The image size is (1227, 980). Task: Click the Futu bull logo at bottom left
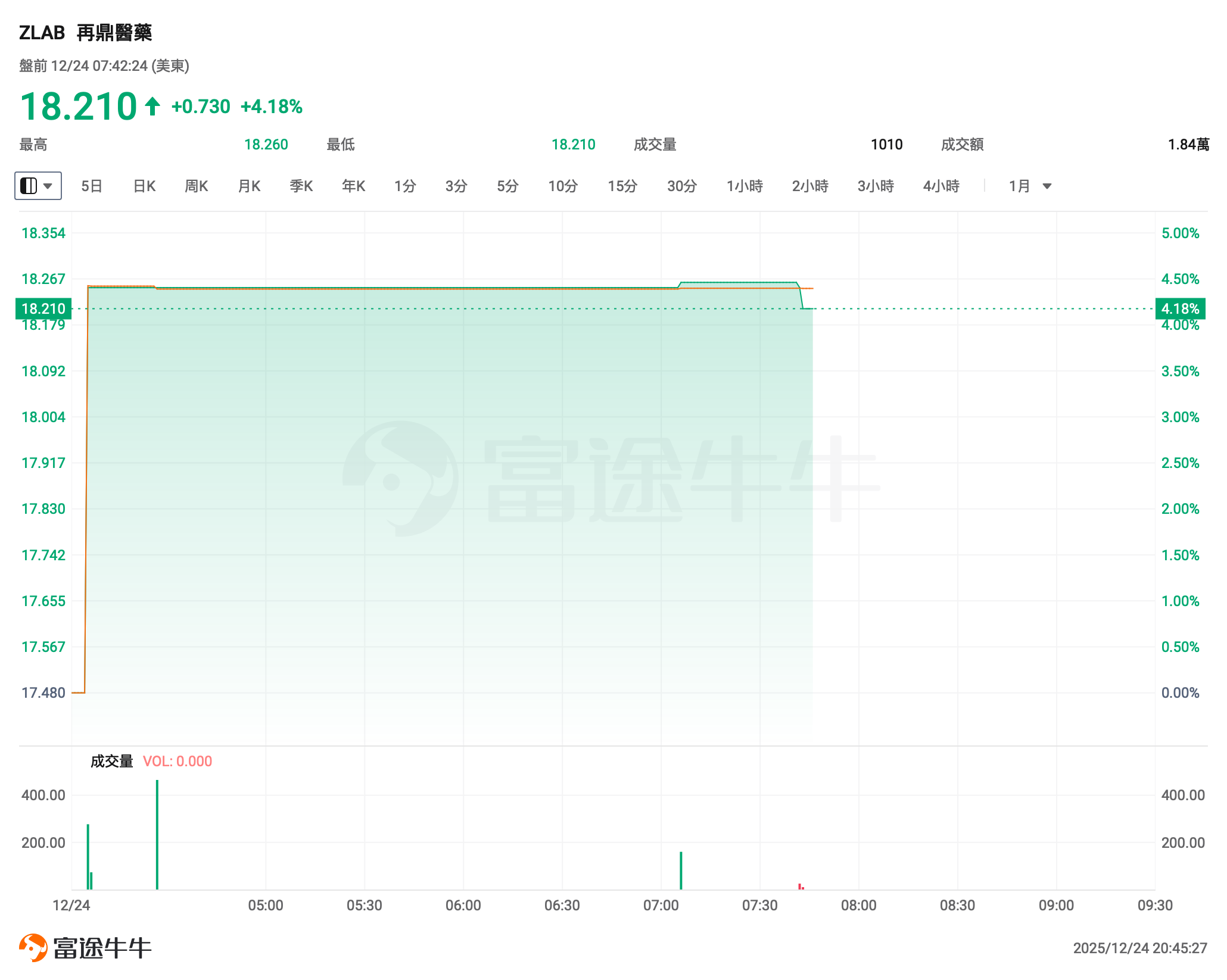(33, 947)
